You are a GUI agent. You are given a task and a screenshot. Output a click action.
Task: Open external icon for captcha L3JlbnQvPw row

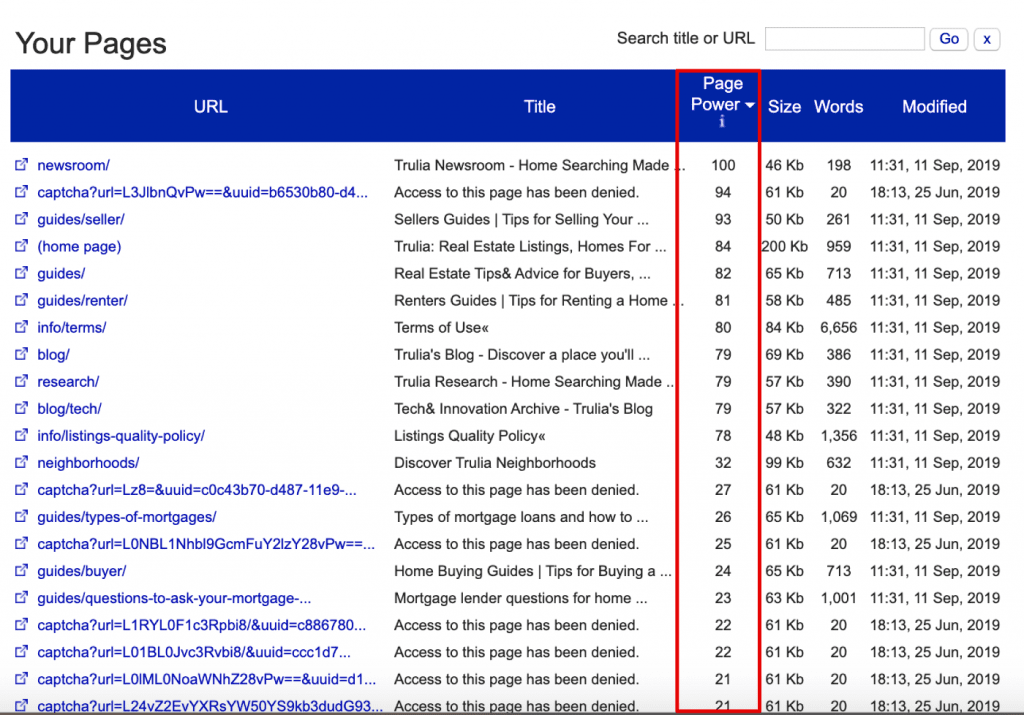[22, 192]
